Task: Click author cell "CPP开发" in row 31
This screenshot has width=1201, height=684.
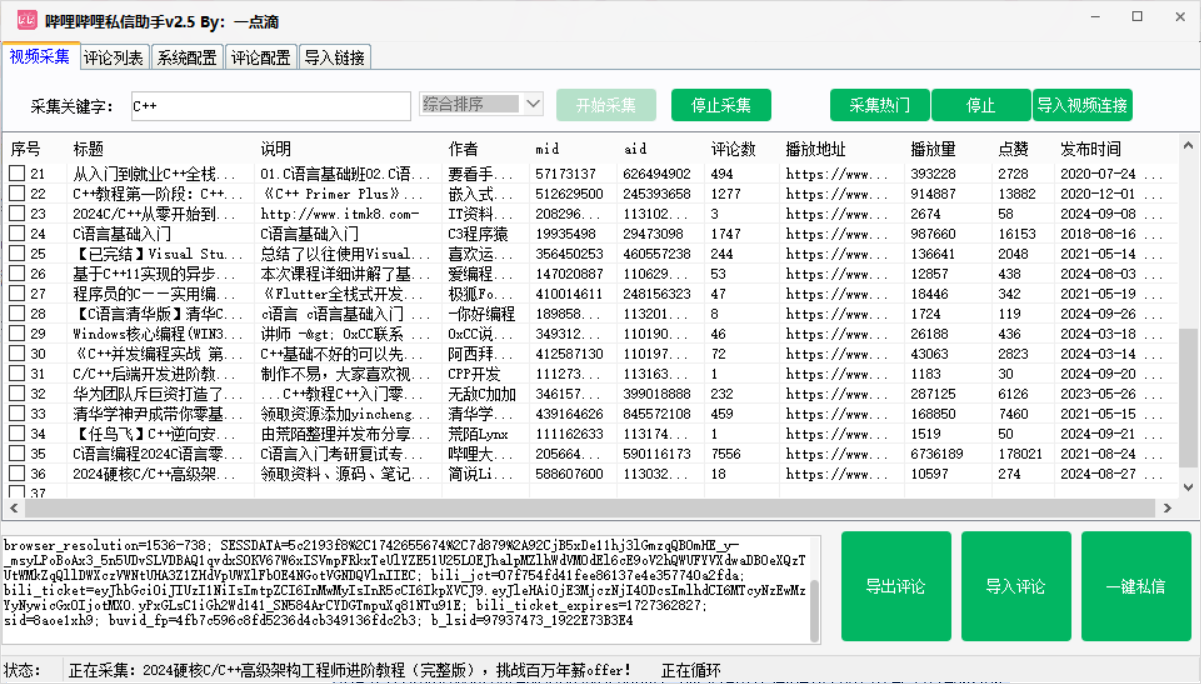Action: (474, 374)
